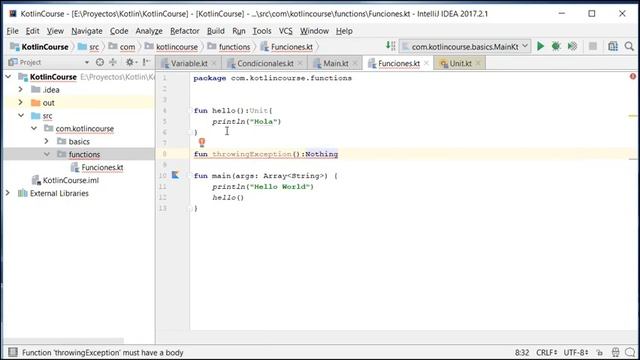
Task: Expand the basics package
Action: click(x=47, y=141)
